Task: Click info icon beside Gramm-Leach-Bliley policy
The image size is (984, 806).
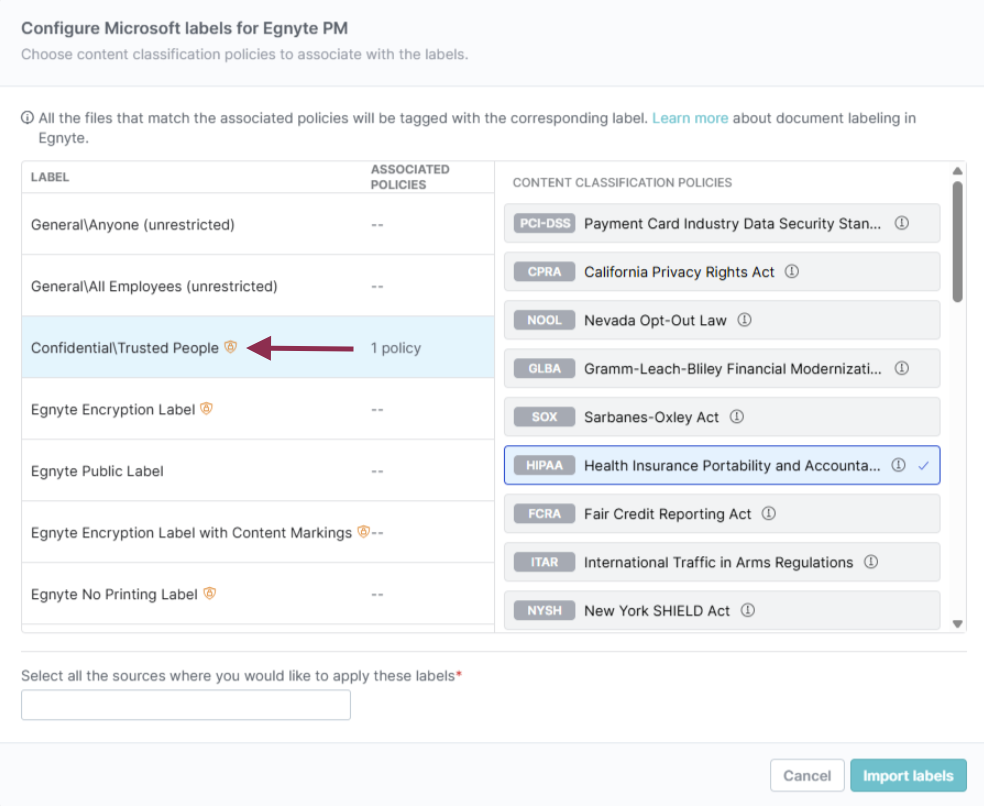Action: click(901, 369)
